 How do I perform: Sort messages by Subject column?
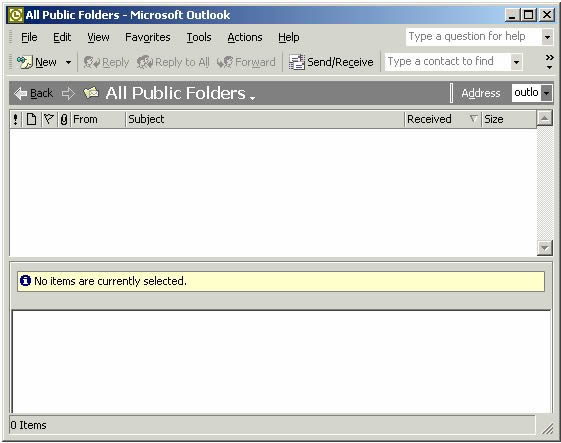(265, 119)
